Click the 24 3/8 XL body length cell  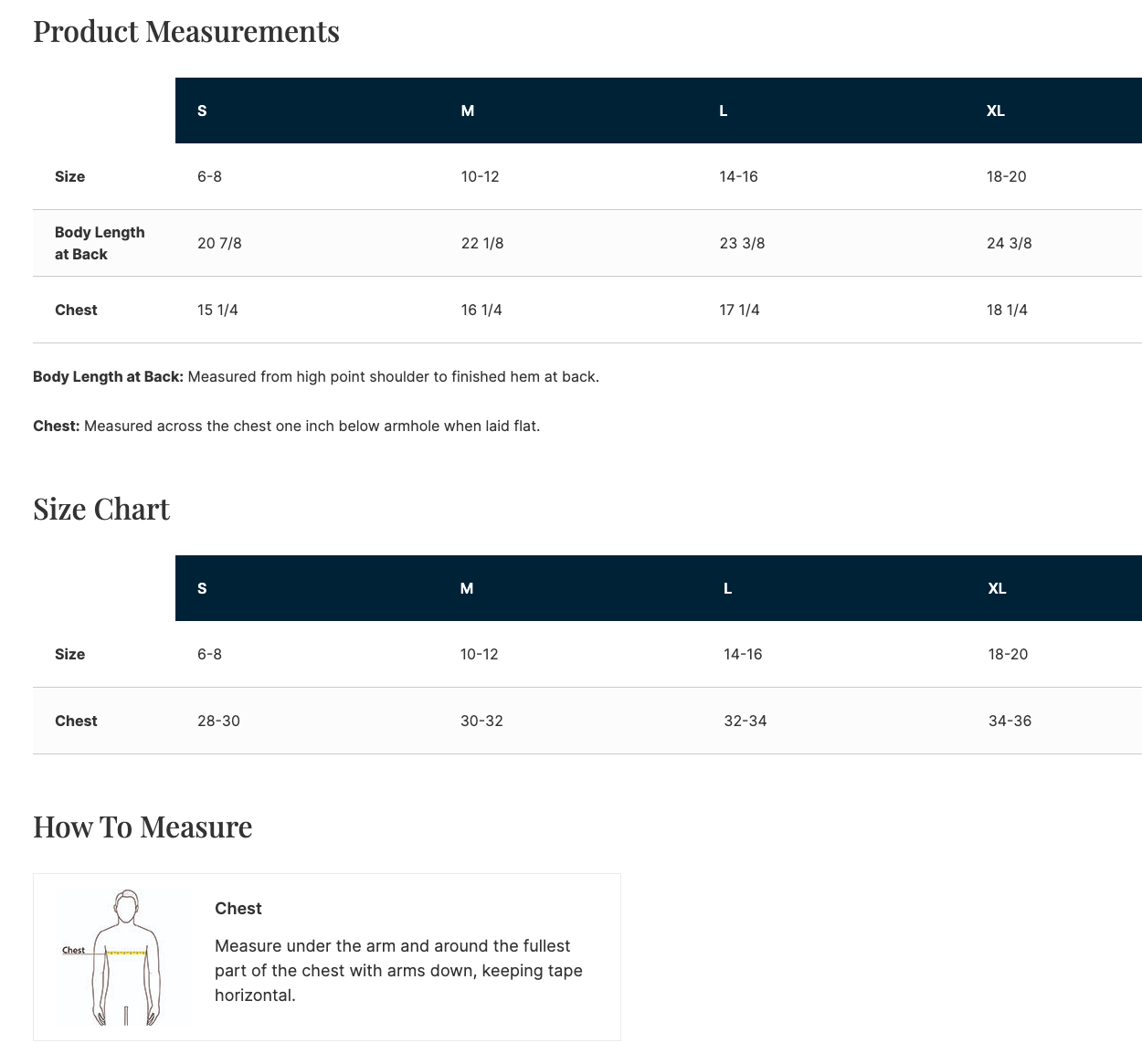click(x=1009, y=243)
